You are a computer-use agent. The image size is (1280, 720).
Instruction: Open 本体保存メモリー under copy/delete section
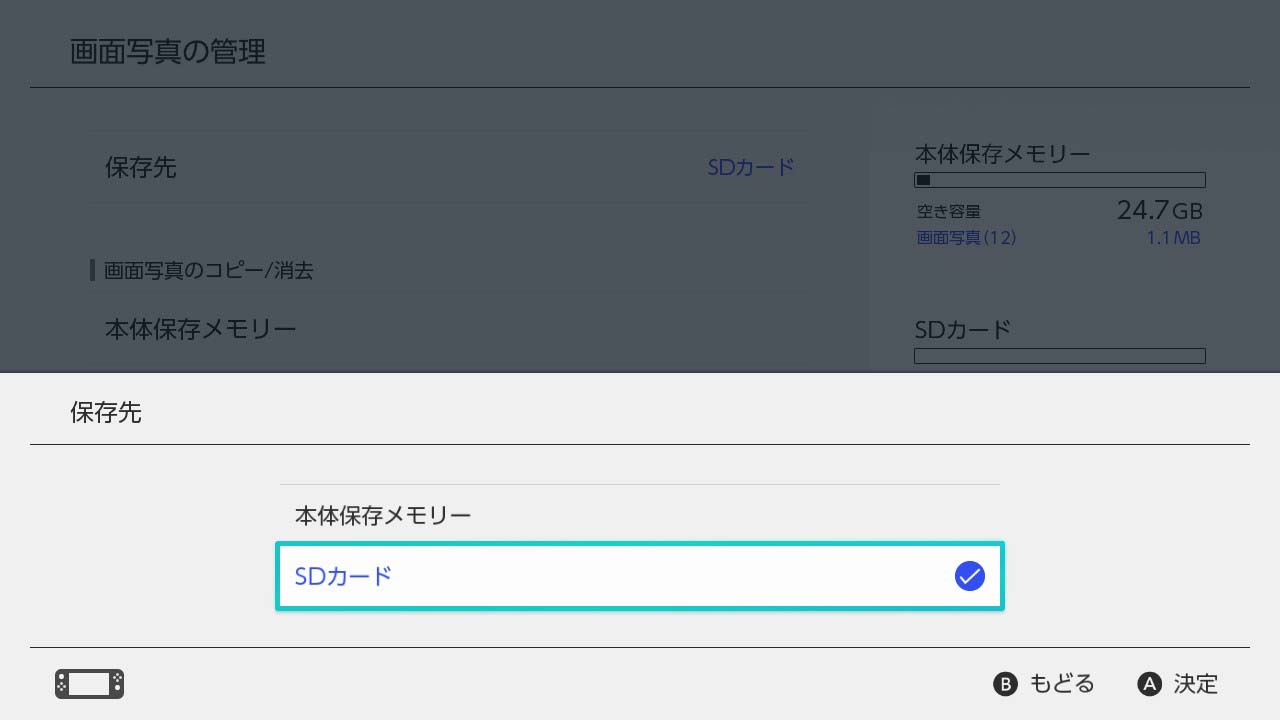[450, 330]
